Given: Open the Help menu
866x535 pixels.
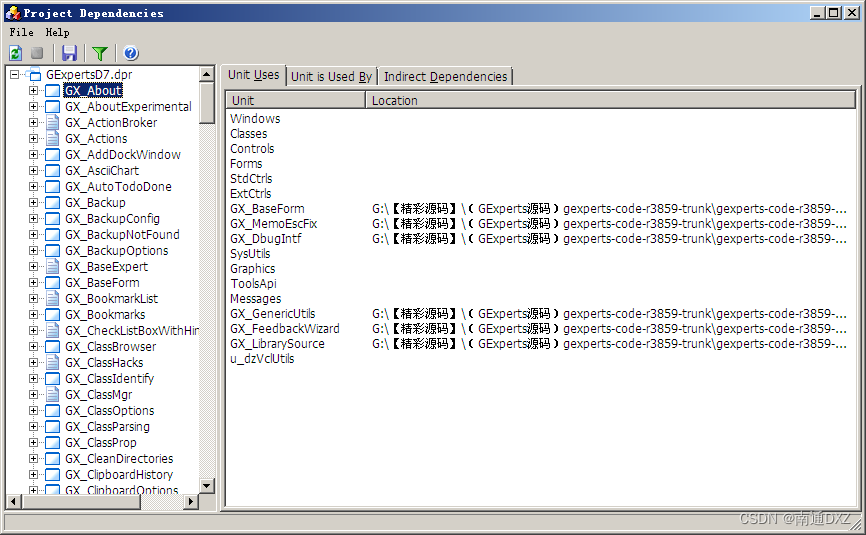Looking at the screenshot, I should (57, 32).
